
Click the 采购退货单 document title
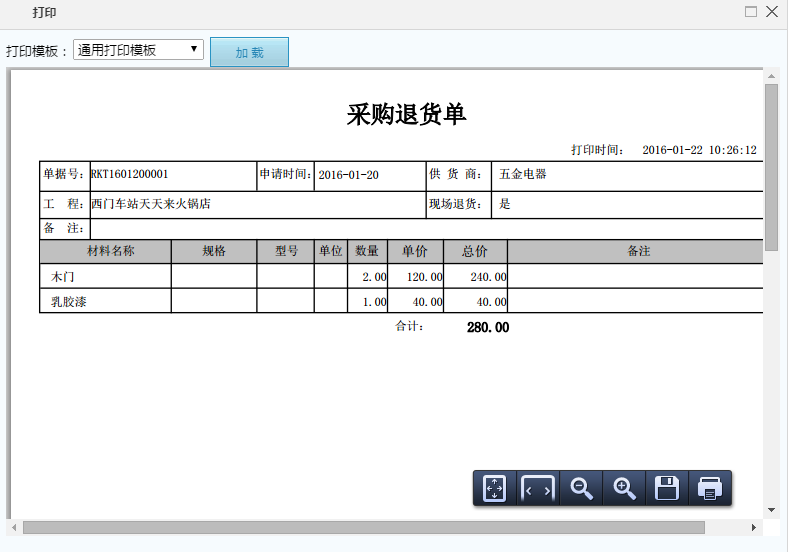point(406,114)
